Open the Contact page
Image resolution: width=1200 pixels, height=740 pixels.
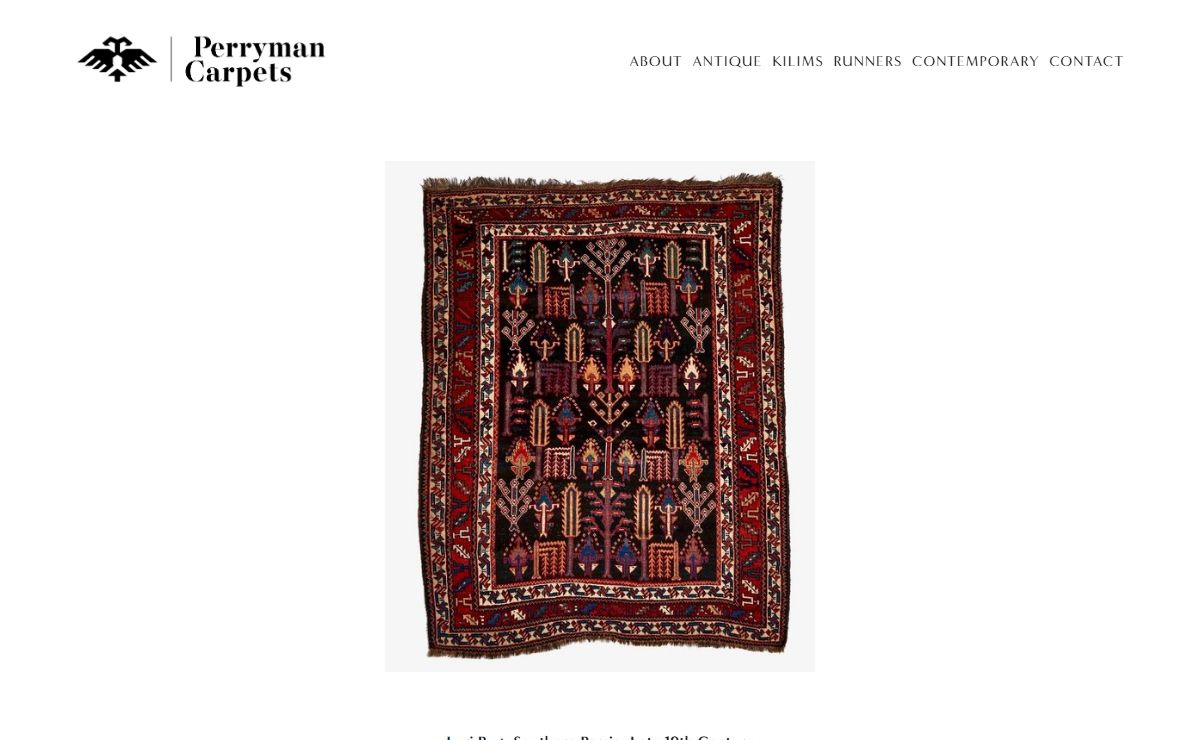(x=1086, y=62)
